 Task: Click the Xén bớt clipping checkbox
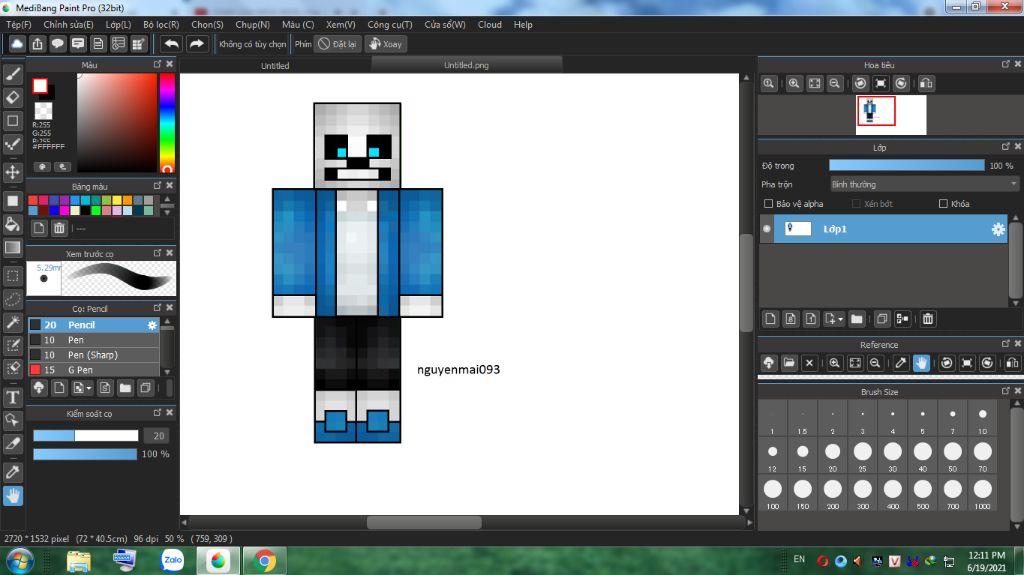click(x=856, y=204)
